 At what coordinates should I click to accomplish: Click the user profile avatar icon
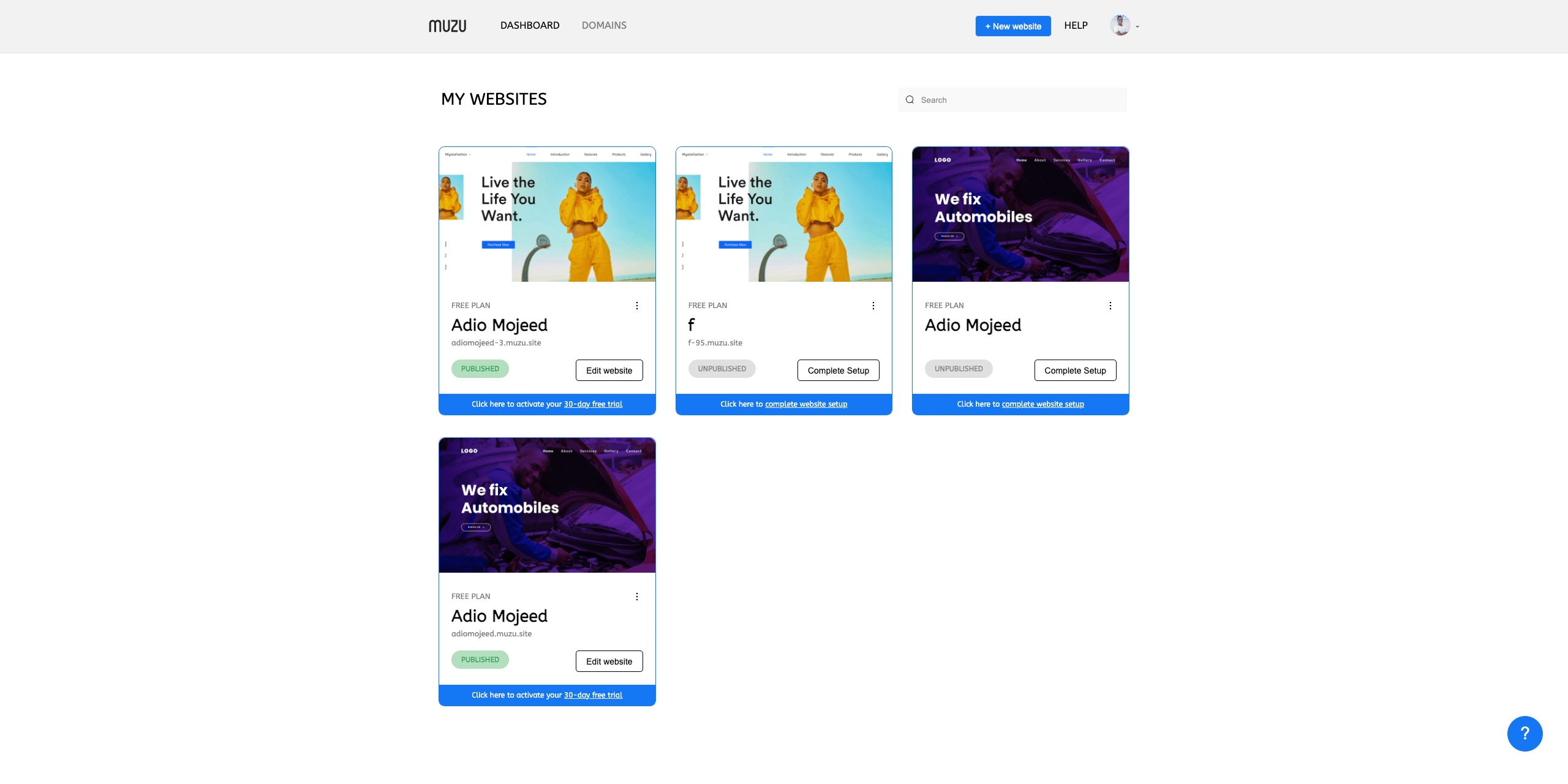coord(1120,25)
